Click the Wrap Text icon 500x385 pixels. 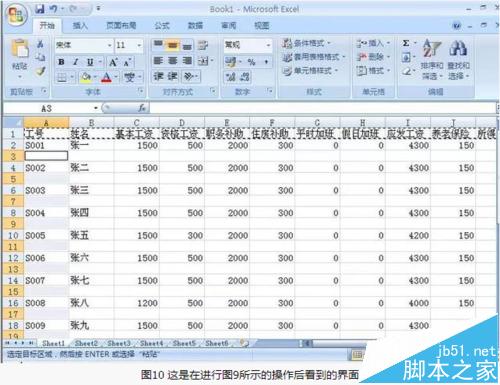(x=203, y=45)
